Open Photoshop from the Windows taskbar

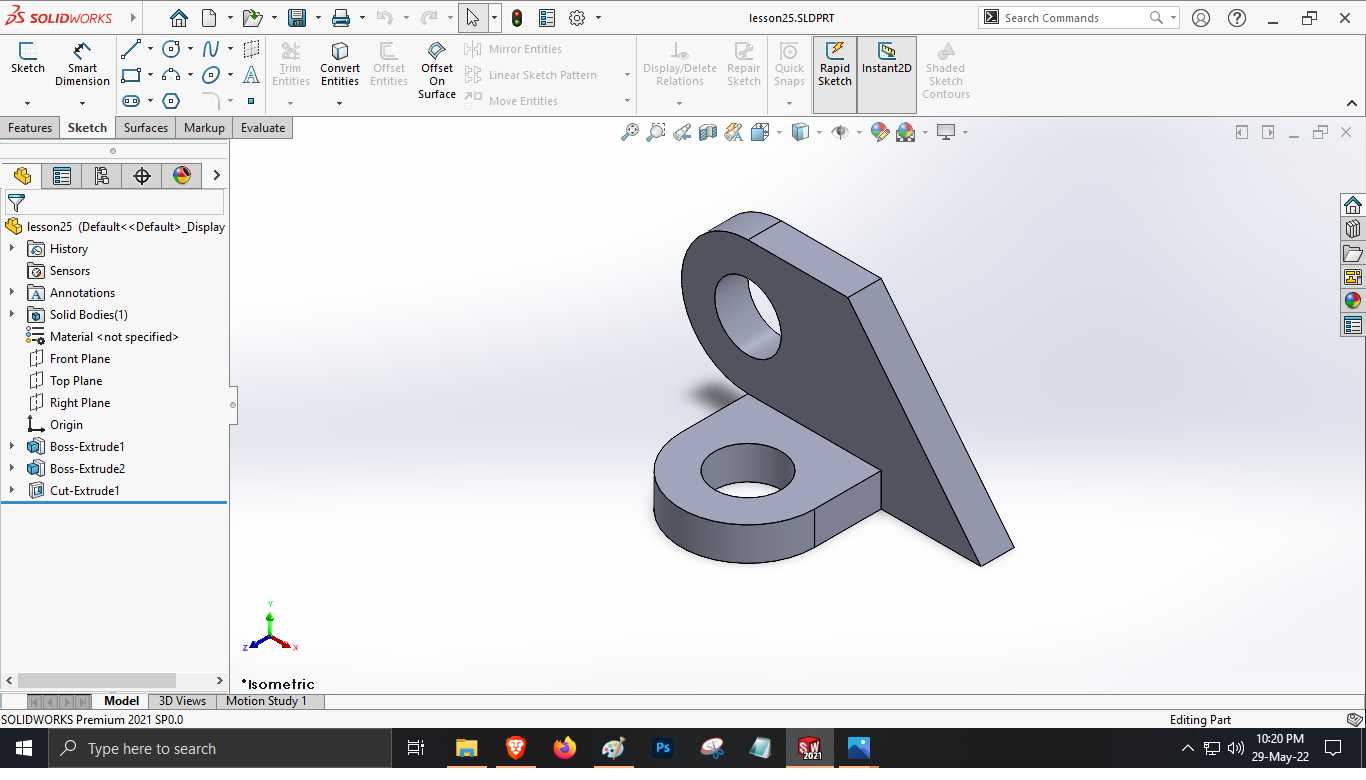[662, 748]
